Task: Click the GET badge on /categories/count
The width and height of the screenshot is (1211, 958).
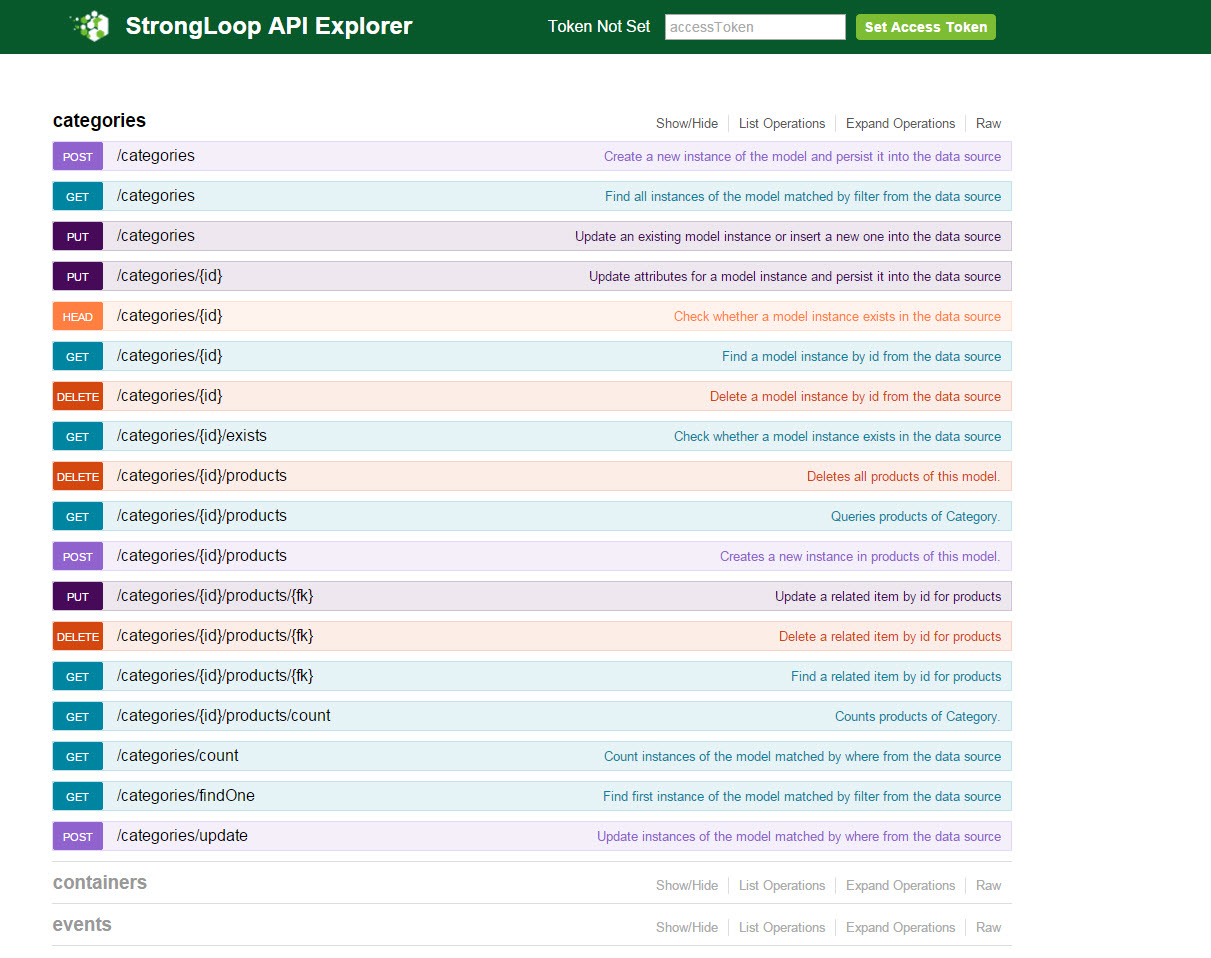Action: [77, 756]
